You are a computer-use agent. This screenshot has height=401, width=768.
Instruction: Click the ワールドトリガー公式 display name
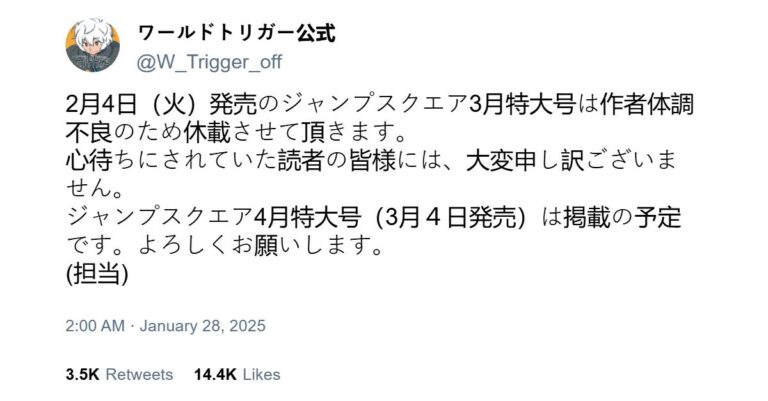237,33
